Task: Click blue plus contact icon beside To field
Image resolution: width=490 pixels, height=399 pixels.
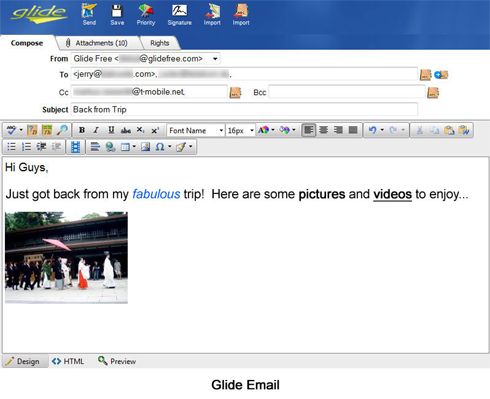Action: [441, 75]
